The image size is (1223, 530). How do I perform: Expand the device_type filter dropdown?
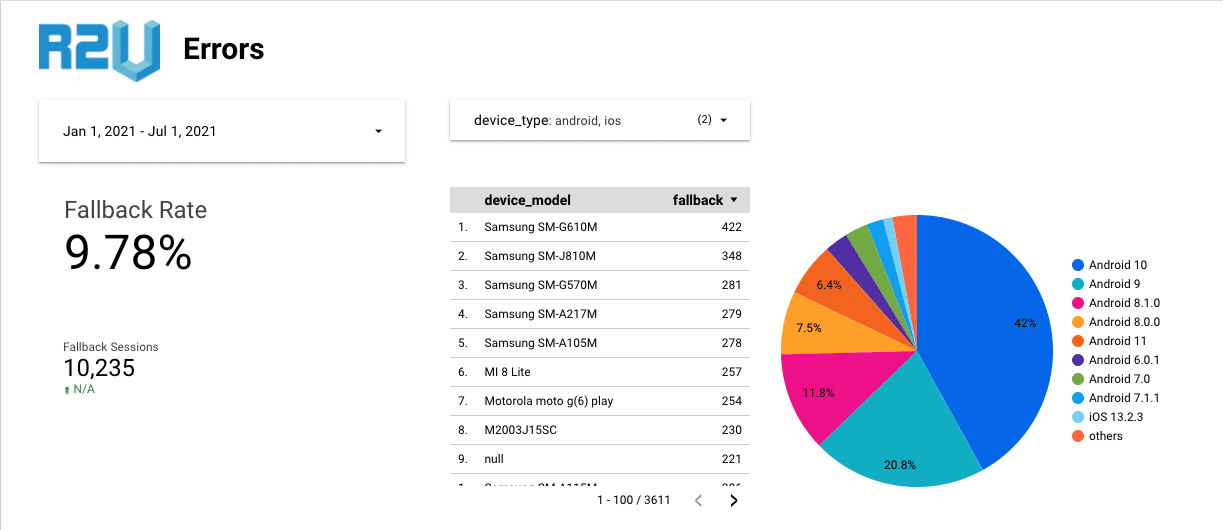coord(600,120)
